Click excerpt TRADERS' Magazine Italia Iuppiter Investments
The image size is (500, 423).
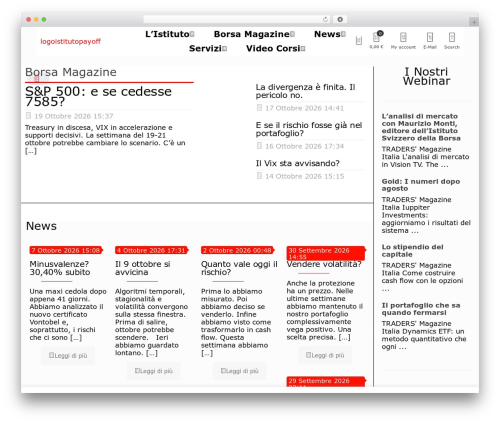pos(426,215)
